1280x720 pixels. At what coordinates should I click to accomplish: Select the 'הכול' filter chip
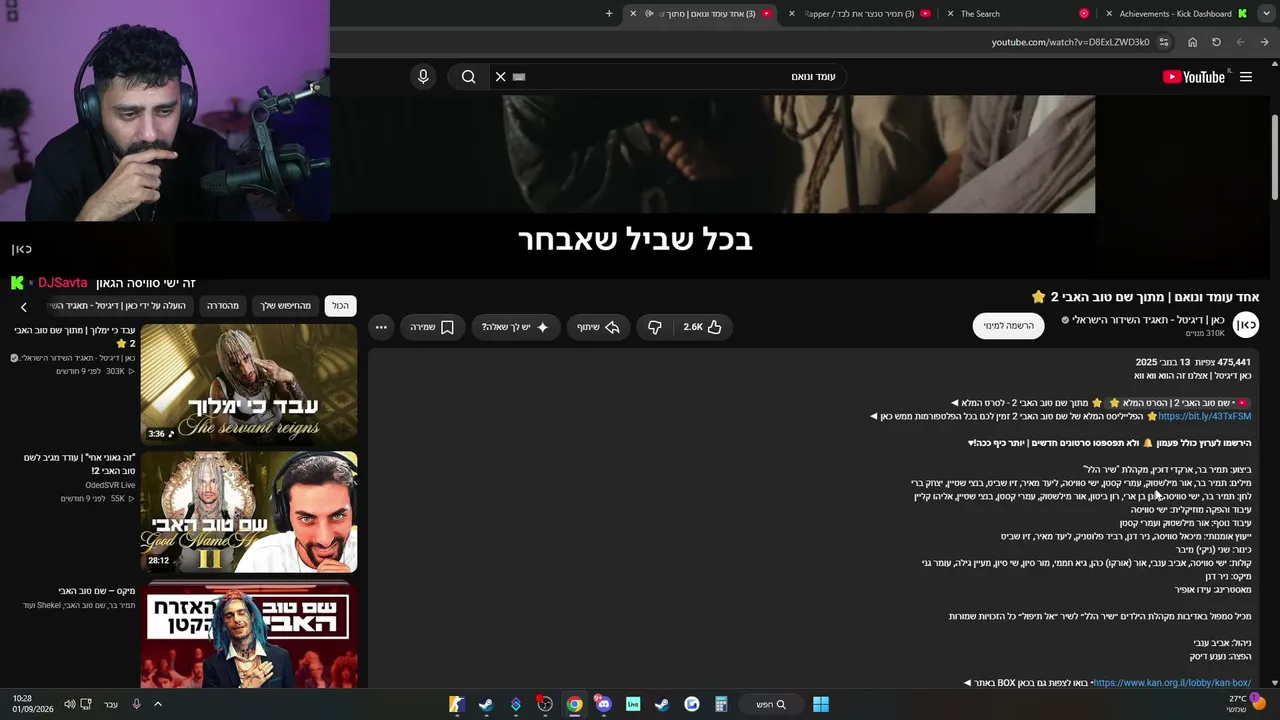341,306
